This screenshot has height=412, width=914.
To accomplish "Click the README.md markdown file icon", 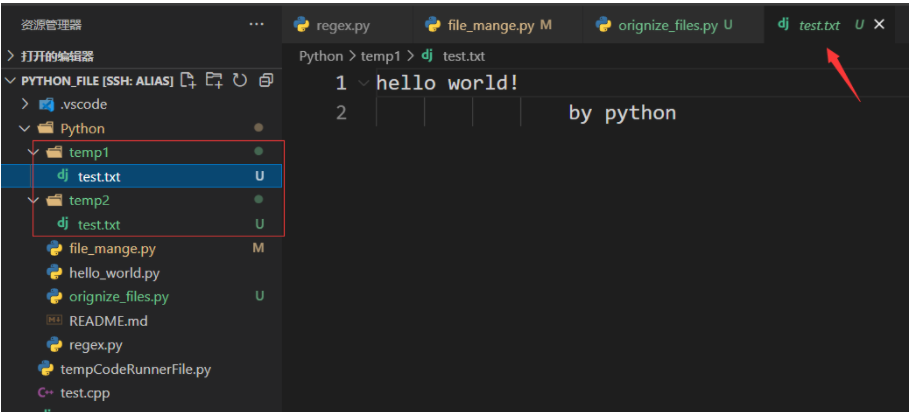I will pyautogui.click(x=54, y=321).
